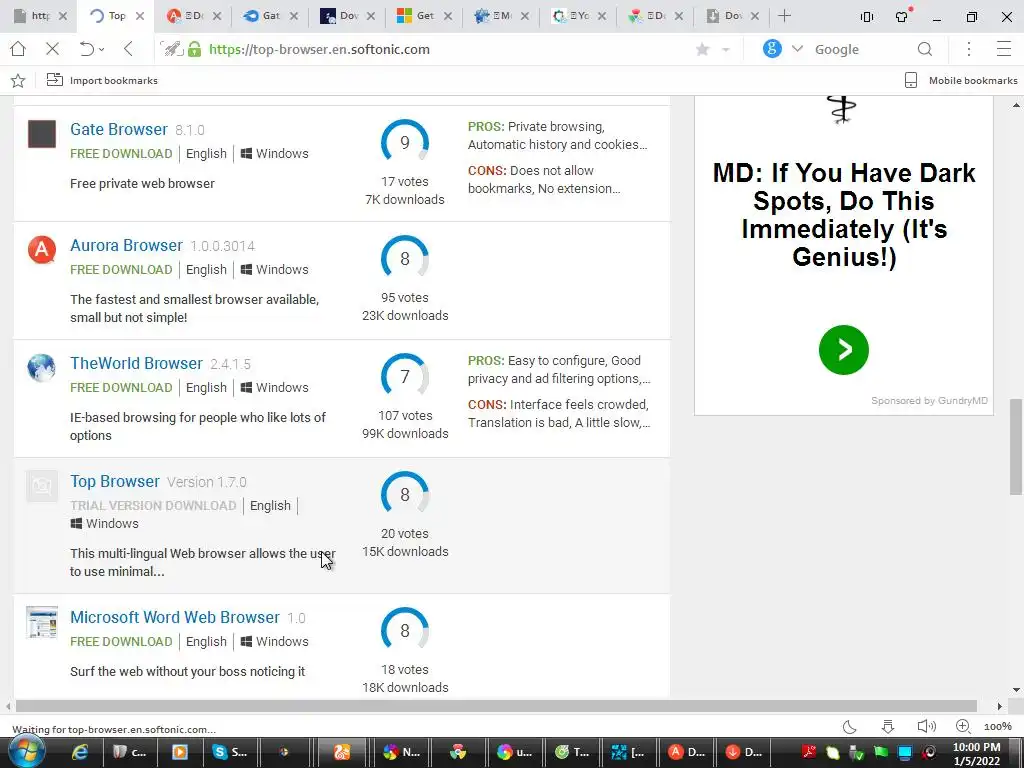Open Internet Explorer from the taskbar
The width and height of the screenshot is (1024, 768).
coord(80,752)
